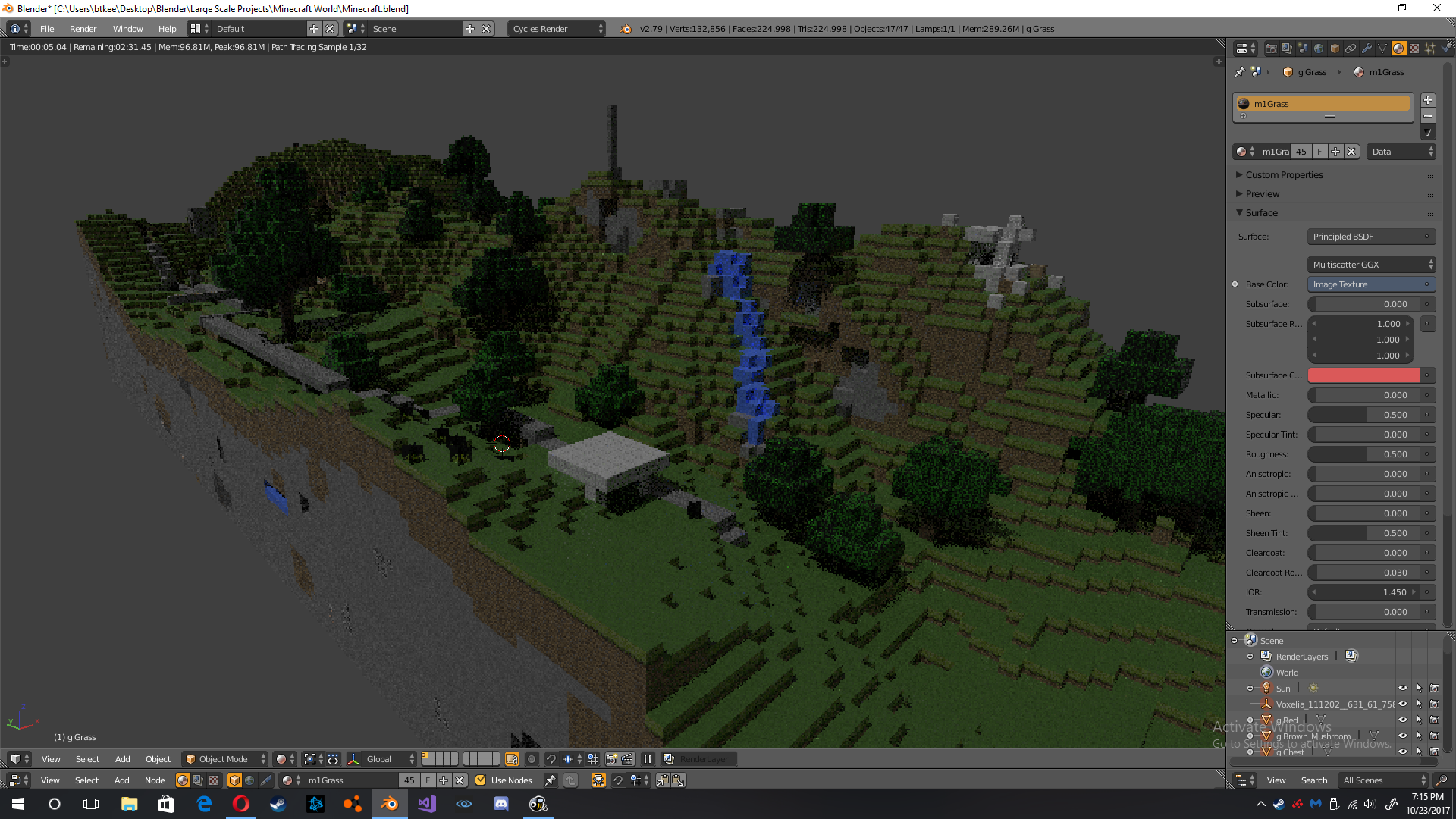Viewport: 1456px width, 819px height.
Task: Open the mesh Data triangle tab
Action: pos(1382,49)
